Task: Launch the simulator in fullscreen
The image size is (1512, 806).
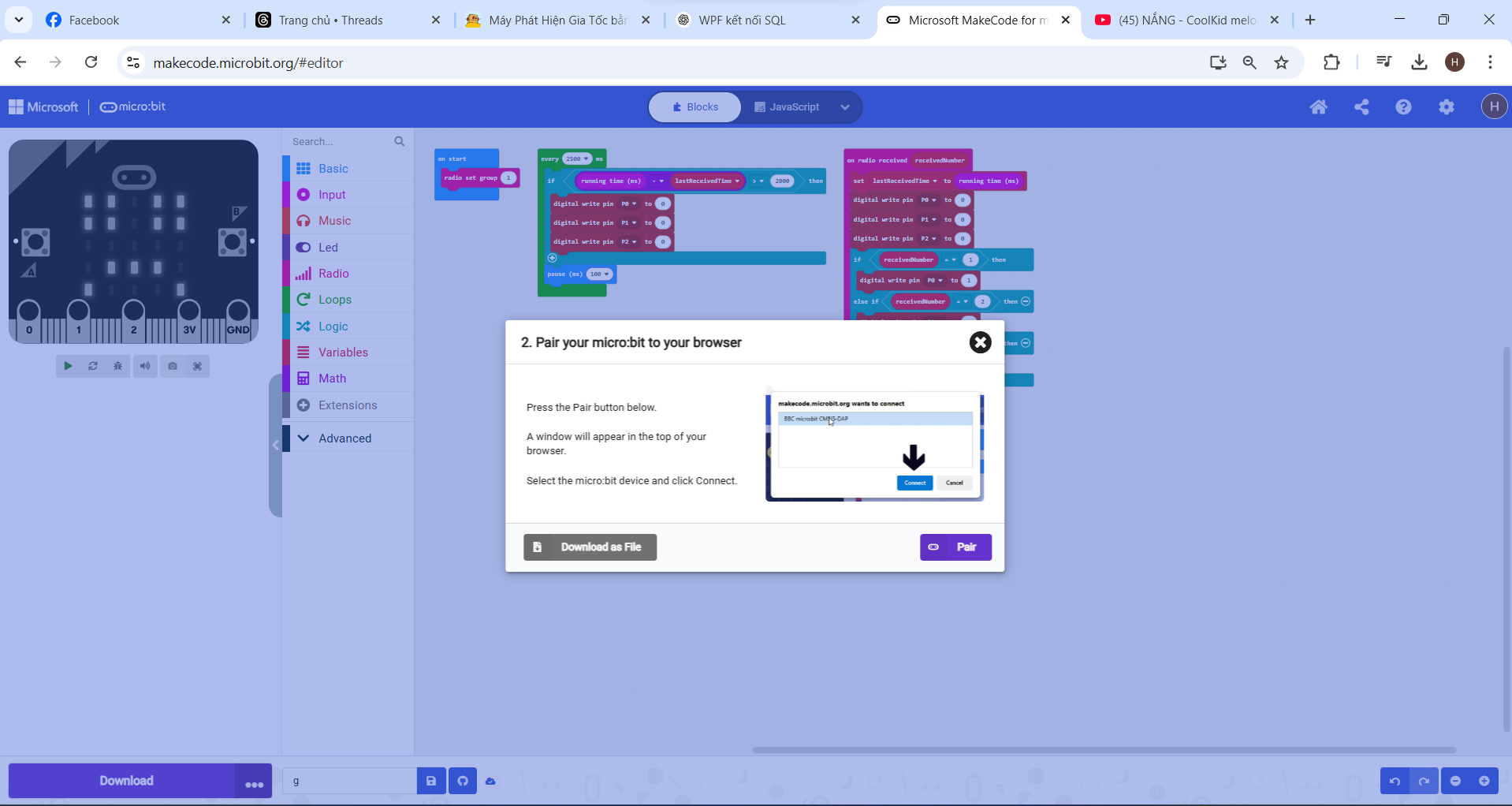Action: (198, 366)
